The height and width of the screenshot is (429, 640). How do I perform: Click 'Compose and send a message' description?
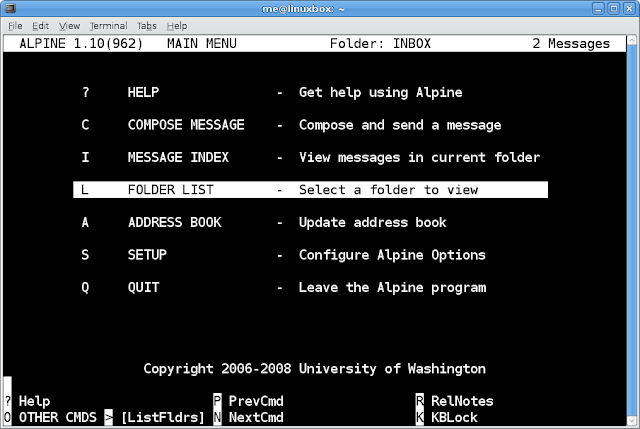(x=400, y=125)
